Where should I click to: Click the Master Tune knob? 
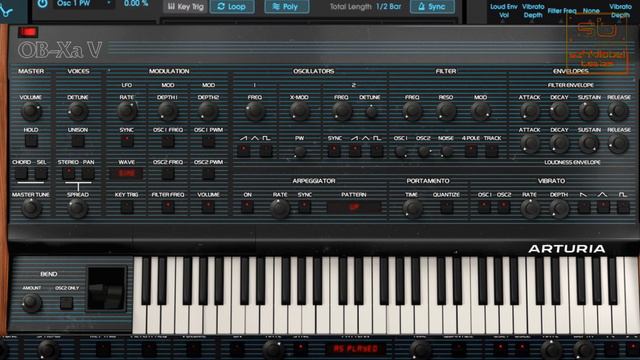coord(31,209)
